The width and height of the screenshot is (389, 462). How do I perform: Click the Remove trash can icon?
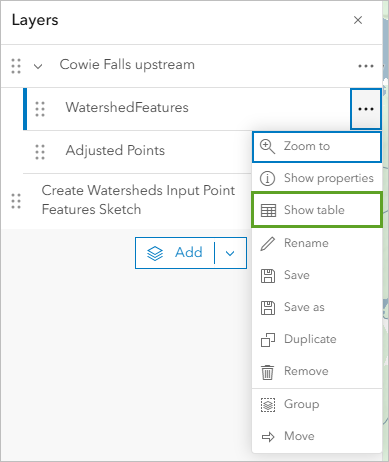[267, 372]
